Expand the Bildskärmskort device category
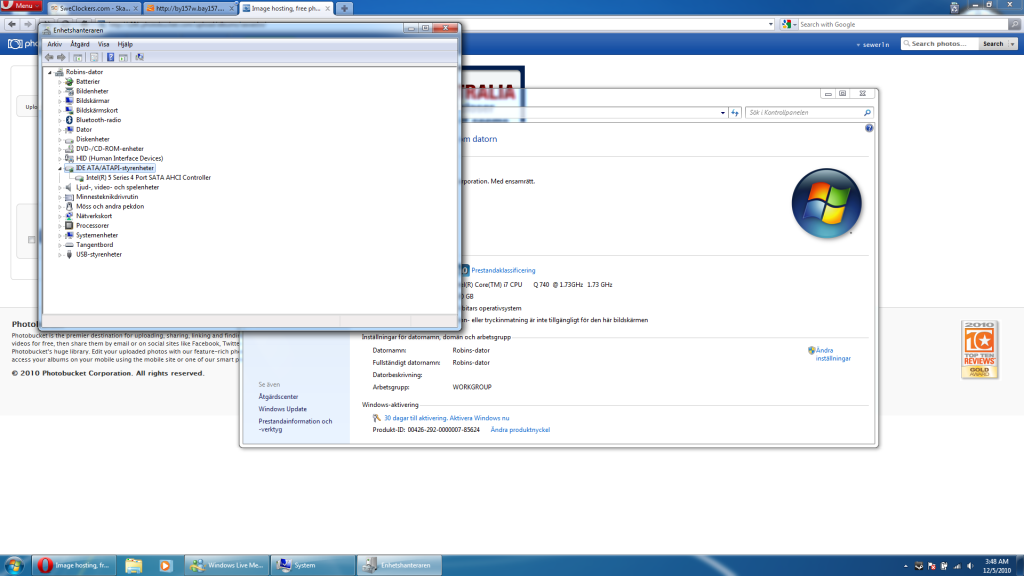 tap(59, 110)
